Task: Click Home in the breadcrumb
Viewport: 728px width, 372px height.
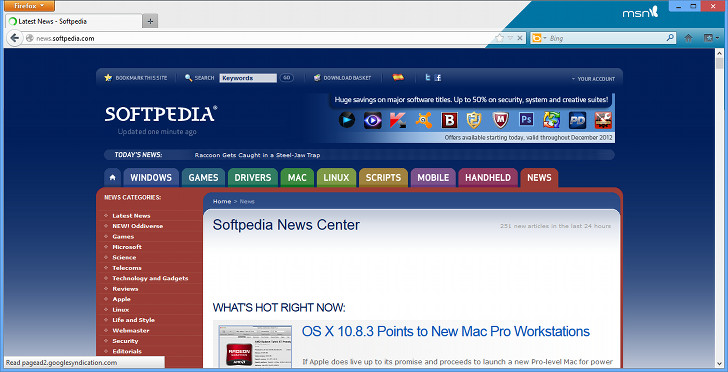Action: pyautogui.click(x=222, y=201)
